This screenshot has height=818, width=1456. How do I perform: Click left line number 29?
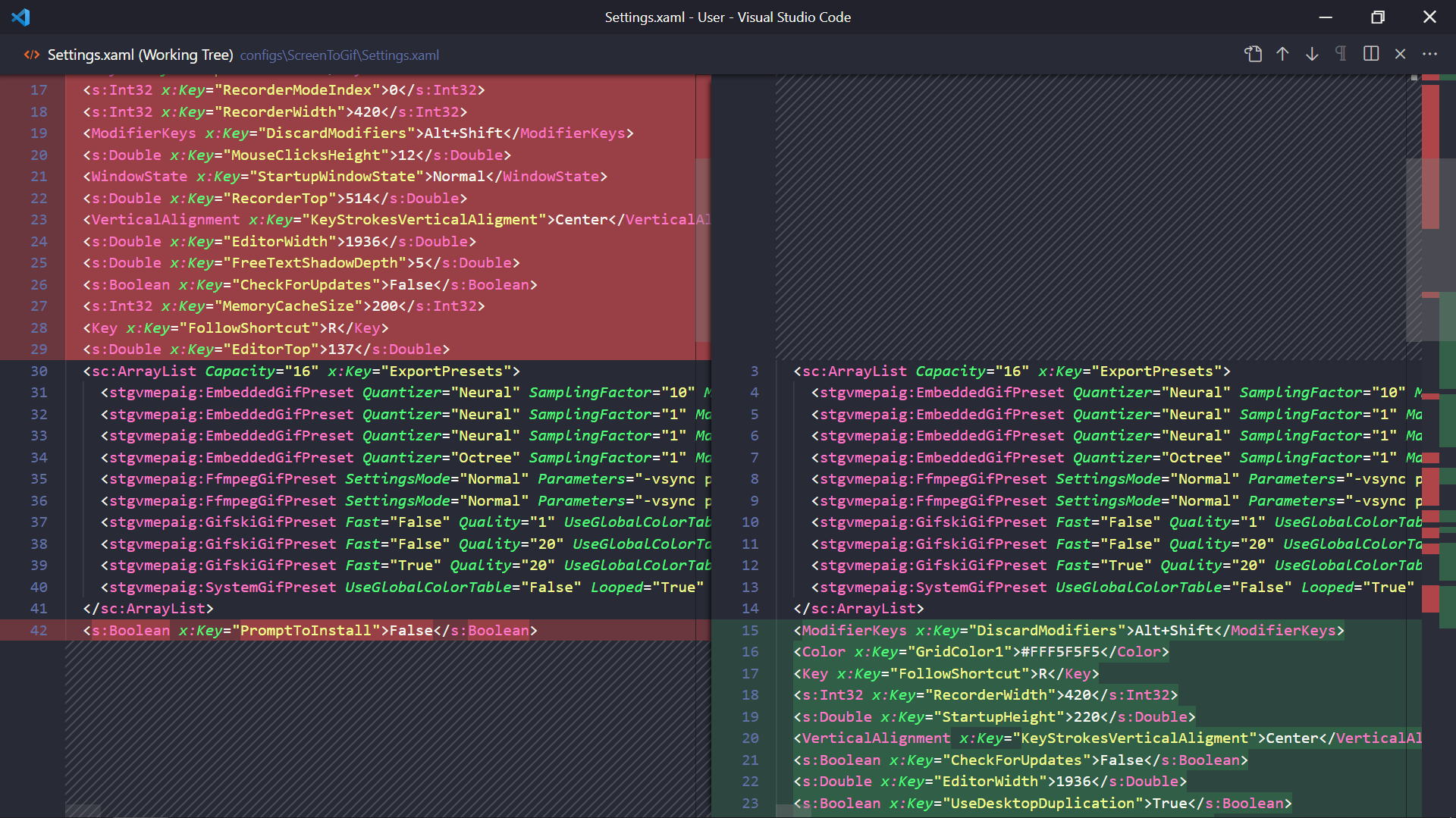[x=39, y=349]
